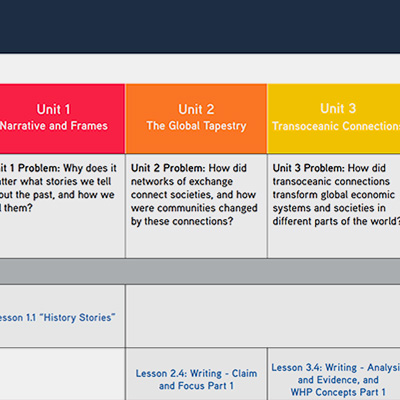The width and height of the screenshot is (400, 400).
Task: Click the gray divider bar between rows
Action: click(200, 271)
